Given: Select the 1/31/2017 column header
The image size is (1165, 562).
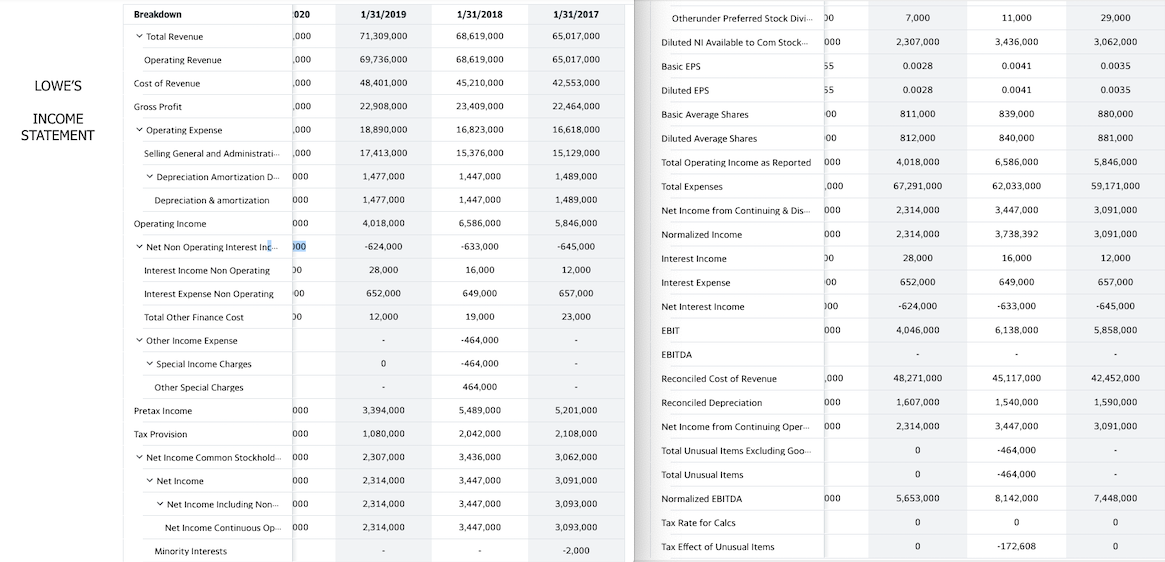Looking at the screenshot, I should [x=577, y=14].
